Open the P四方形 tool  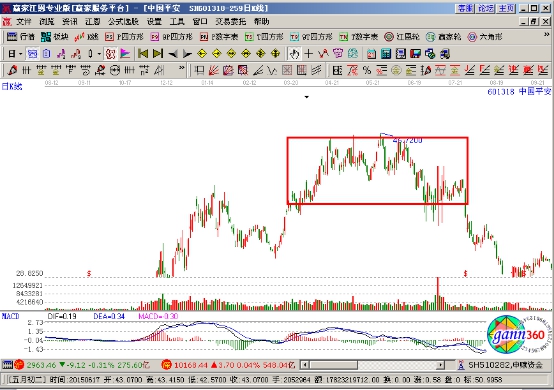coord(125,36)
